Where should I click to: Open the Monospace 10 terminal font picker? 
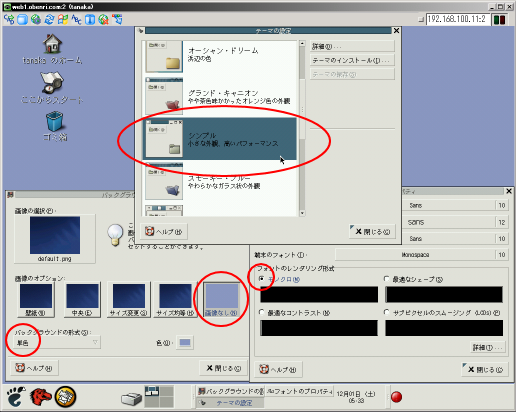[x=421, y=255]
